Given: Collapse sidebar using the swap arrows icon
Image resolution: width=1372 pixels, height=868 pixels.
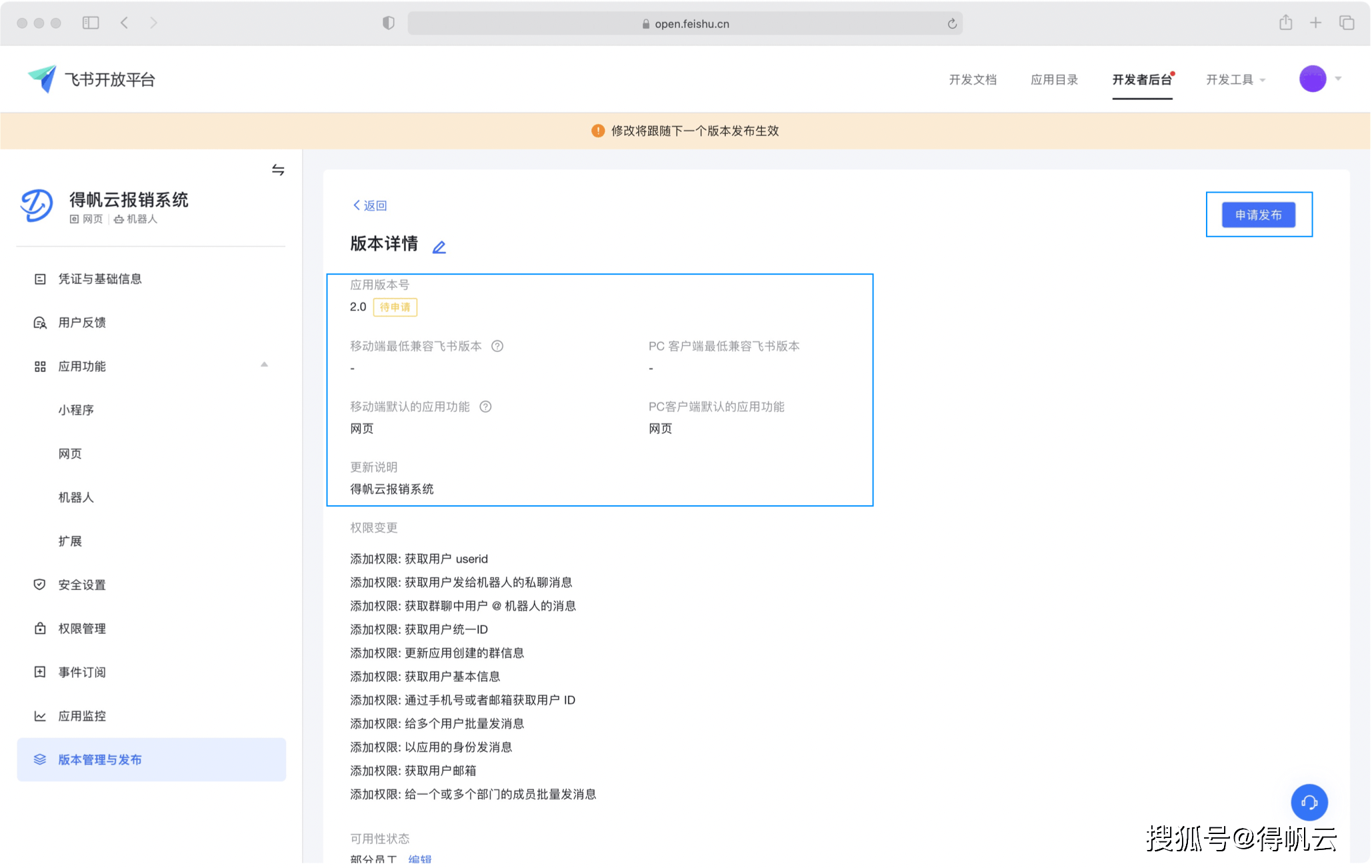Looking at the screenshot, I should 278,170.
